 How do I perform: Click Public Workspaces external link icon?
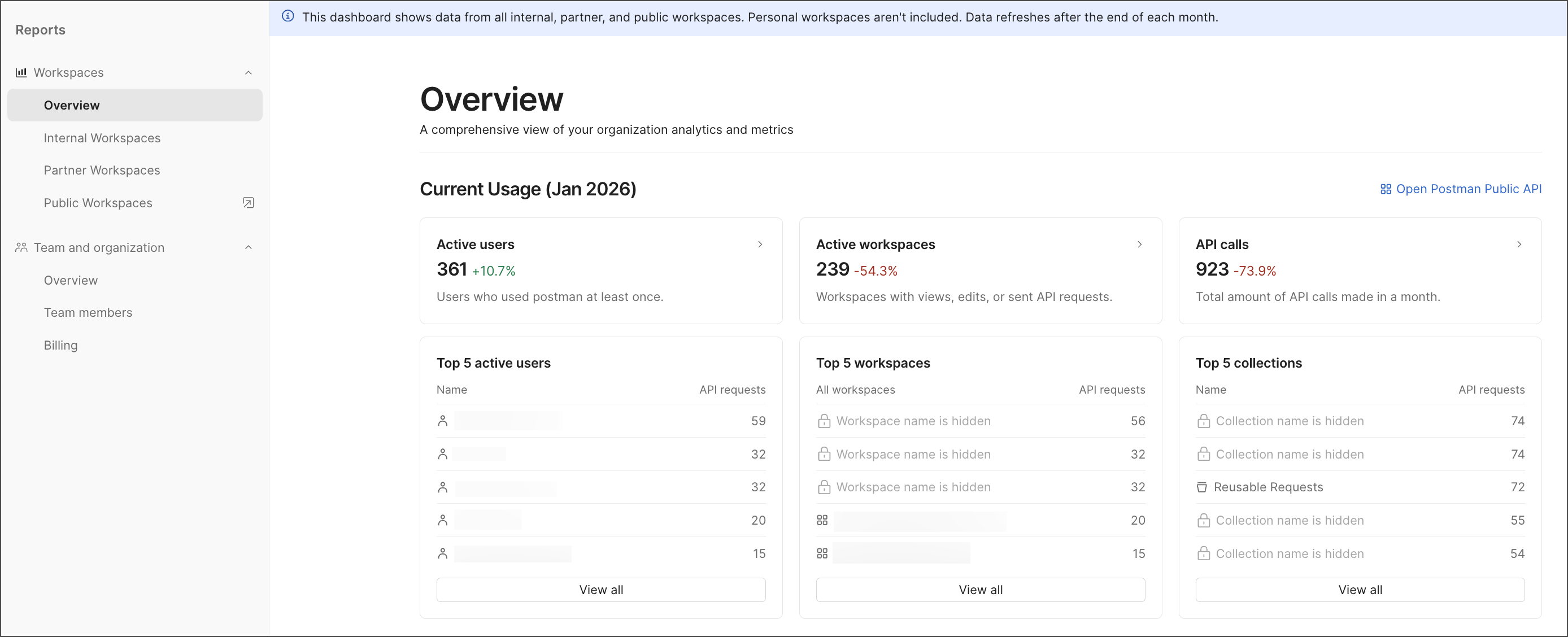tap(248, 203)
